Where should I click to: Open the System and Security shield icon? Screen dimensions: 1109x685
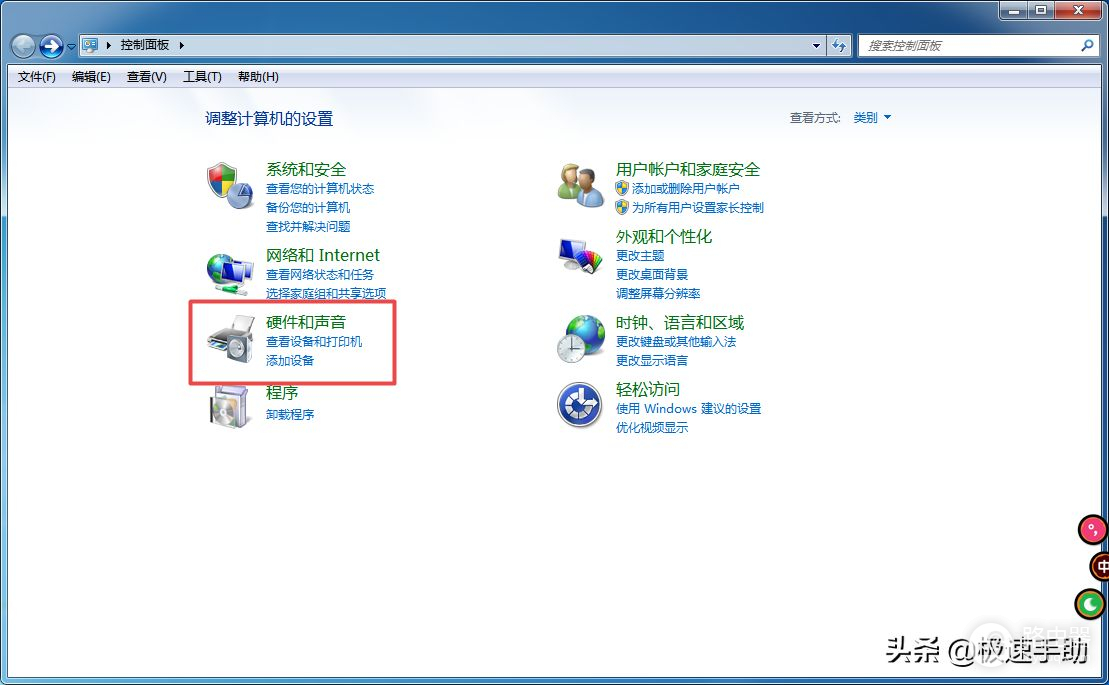pyautogui.click(x=230, y=185)
